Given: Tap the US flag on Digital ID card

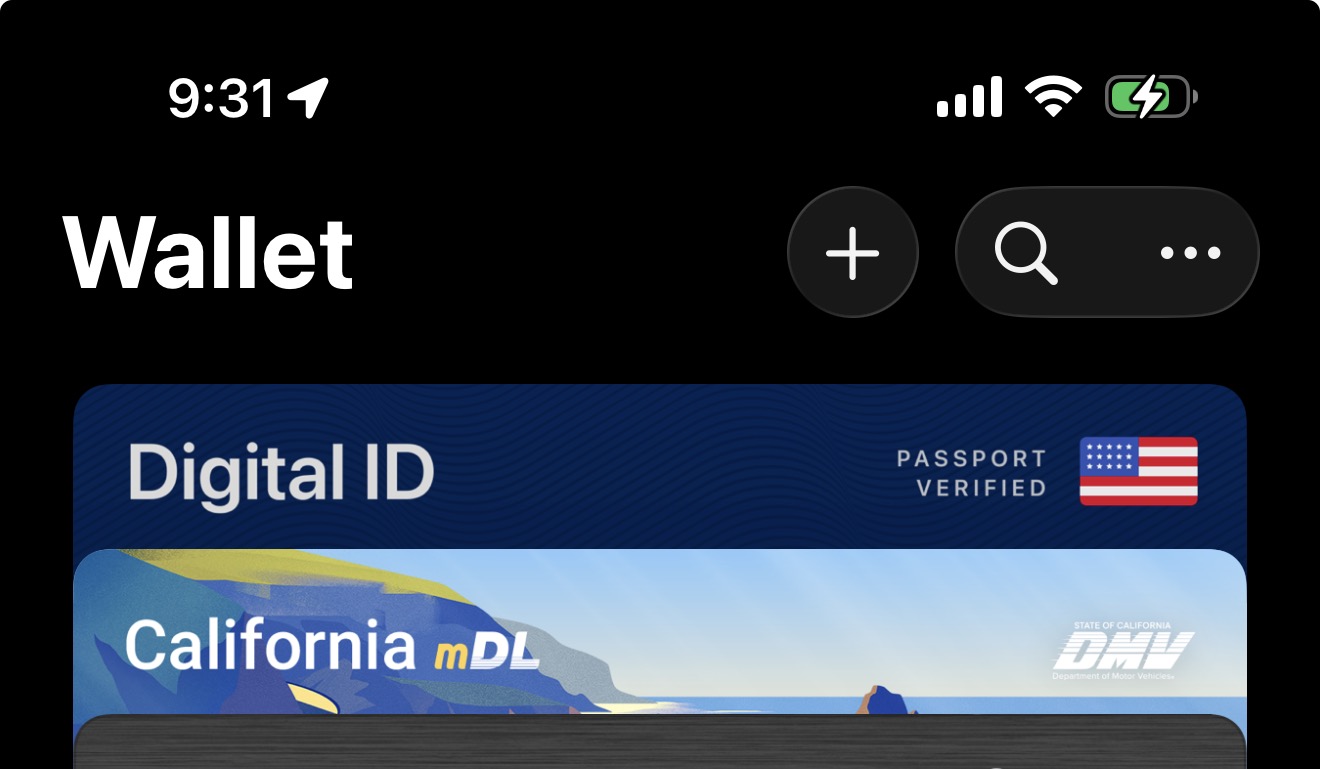Looking at the screenshot, I should click(1138, 471).
